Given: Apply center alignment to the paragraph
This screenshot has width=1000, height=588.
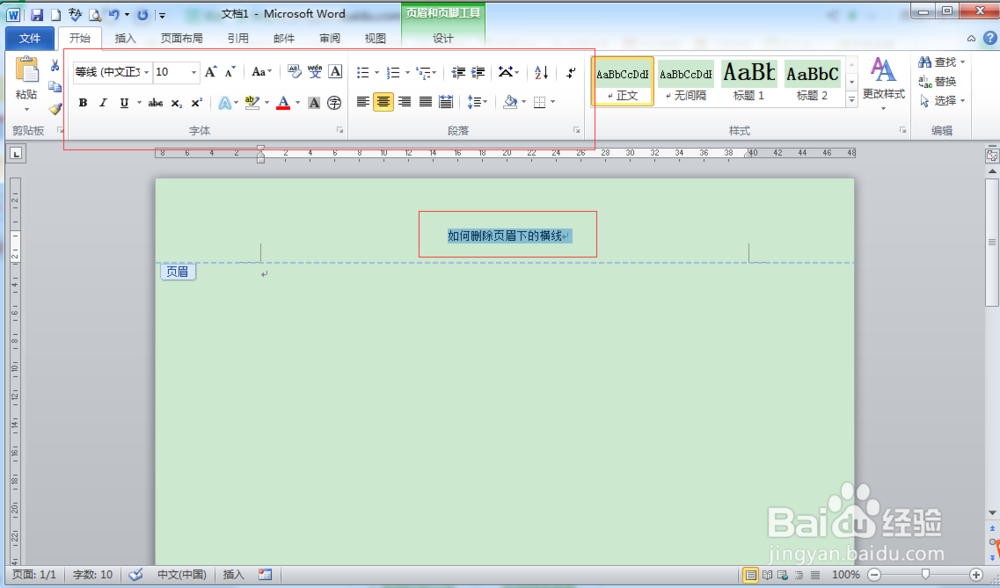Looking at the screenshot, I should [x=383, y=101].
